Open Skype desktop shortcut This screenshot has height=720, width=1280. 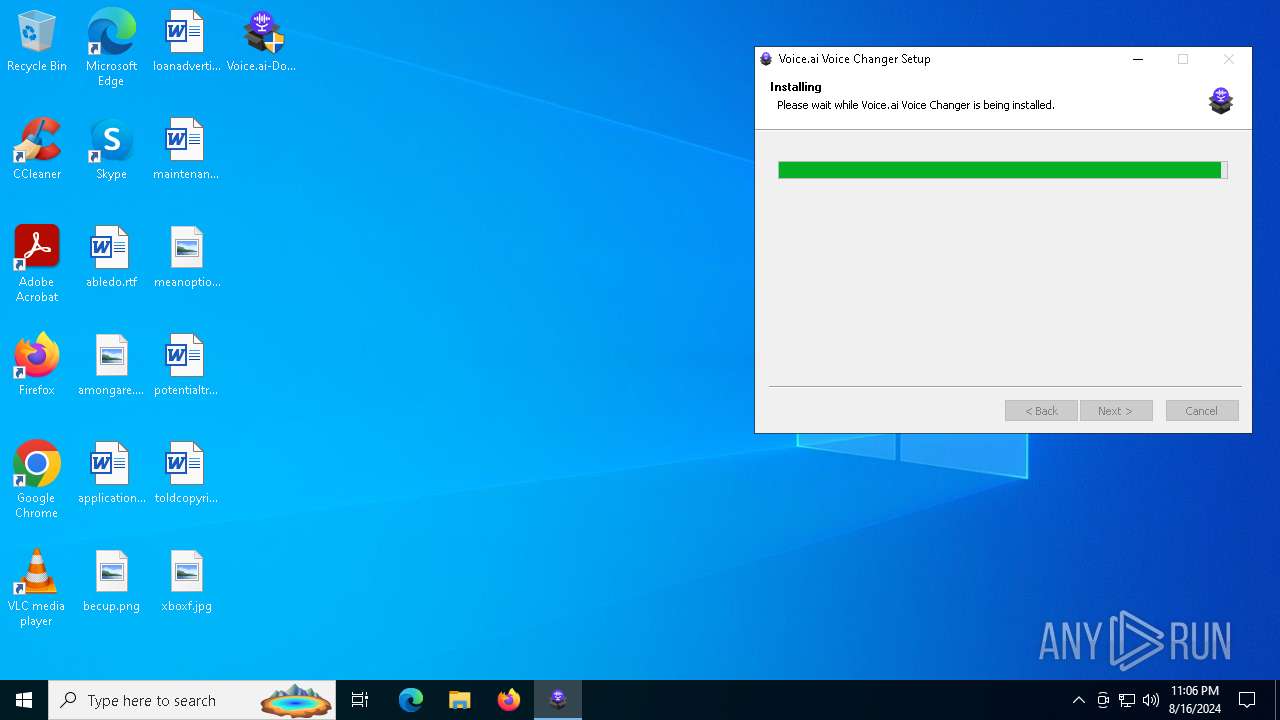point(111,149)
